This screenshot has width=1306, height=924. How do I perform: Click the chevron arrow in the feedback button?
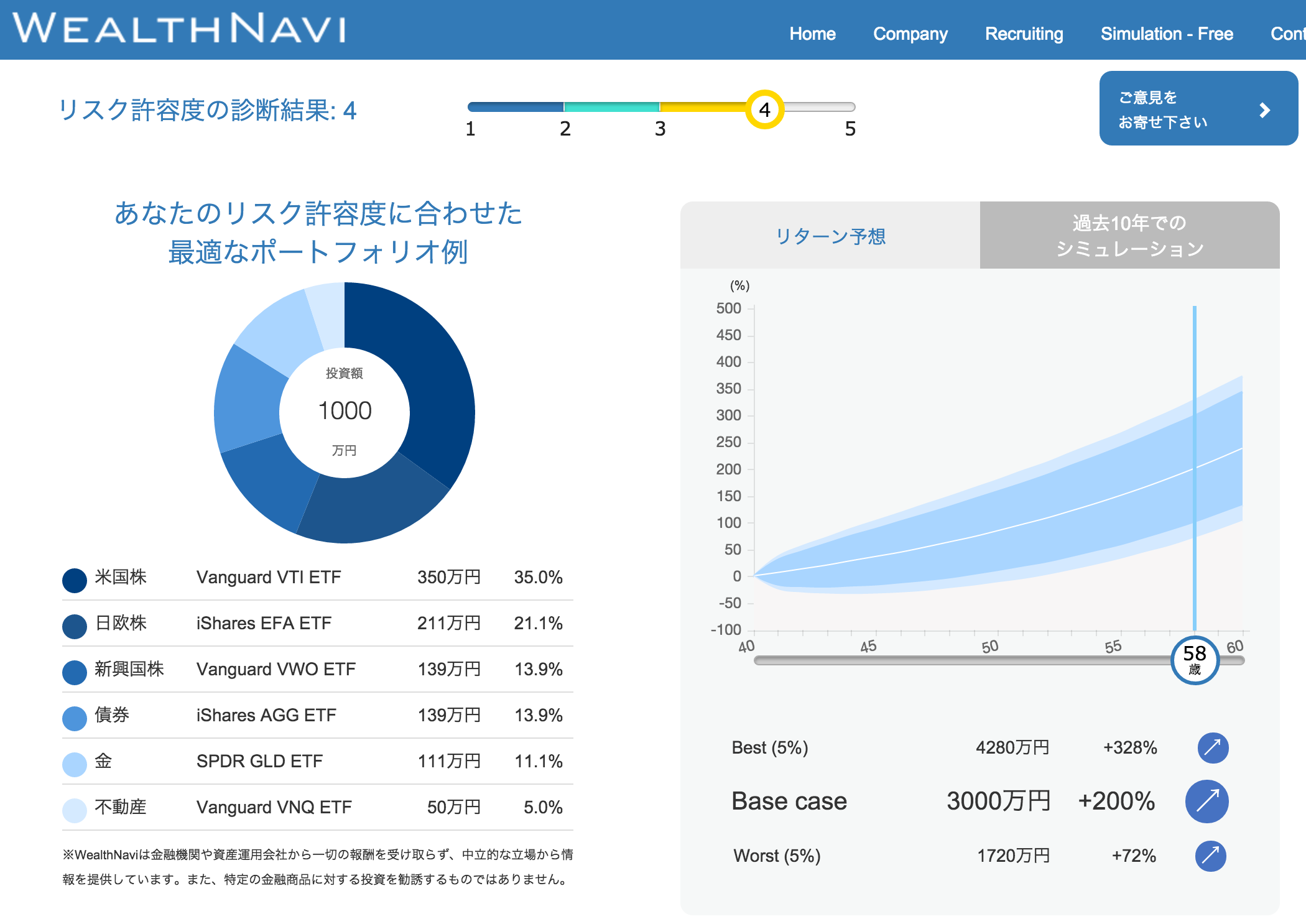coord(1264,111)
